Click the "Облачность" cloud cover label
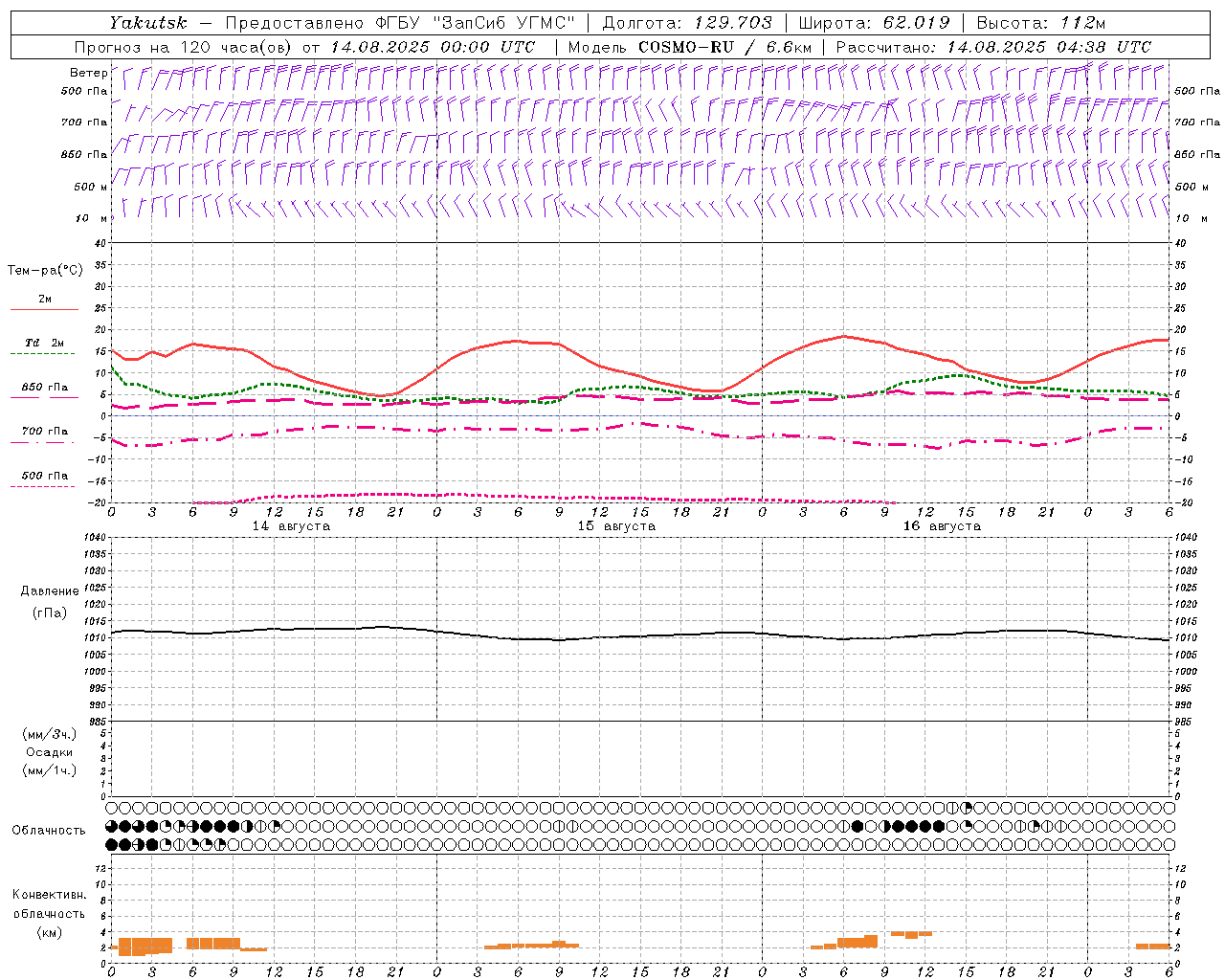This screenshot has height=980, width=1225. click(49, 831)
